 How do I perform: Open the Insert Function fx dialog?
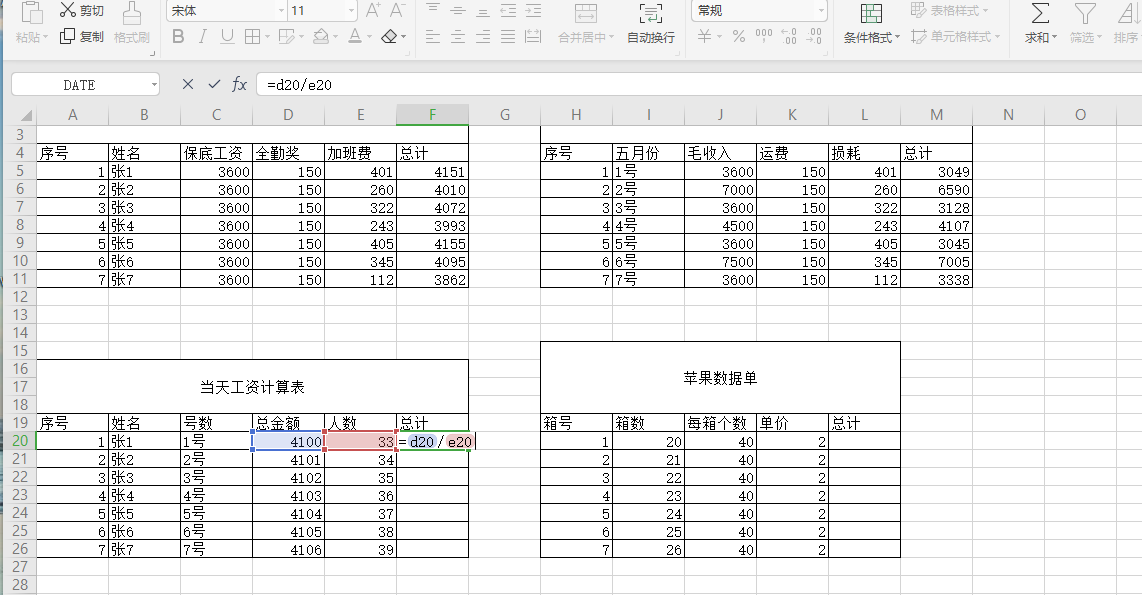(240, 85)
